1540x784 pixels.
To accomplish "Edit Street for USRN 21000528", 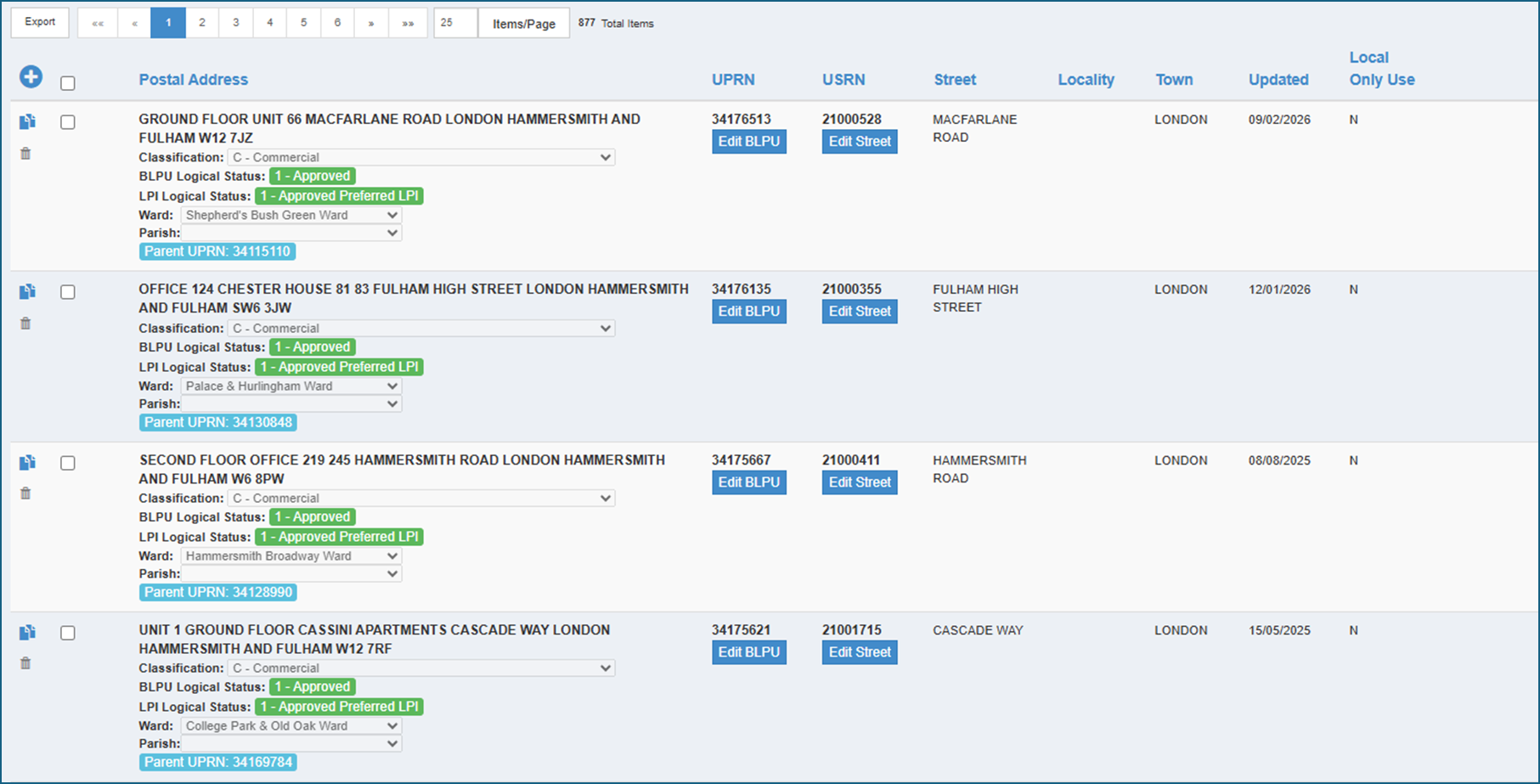I will [860, 142].
